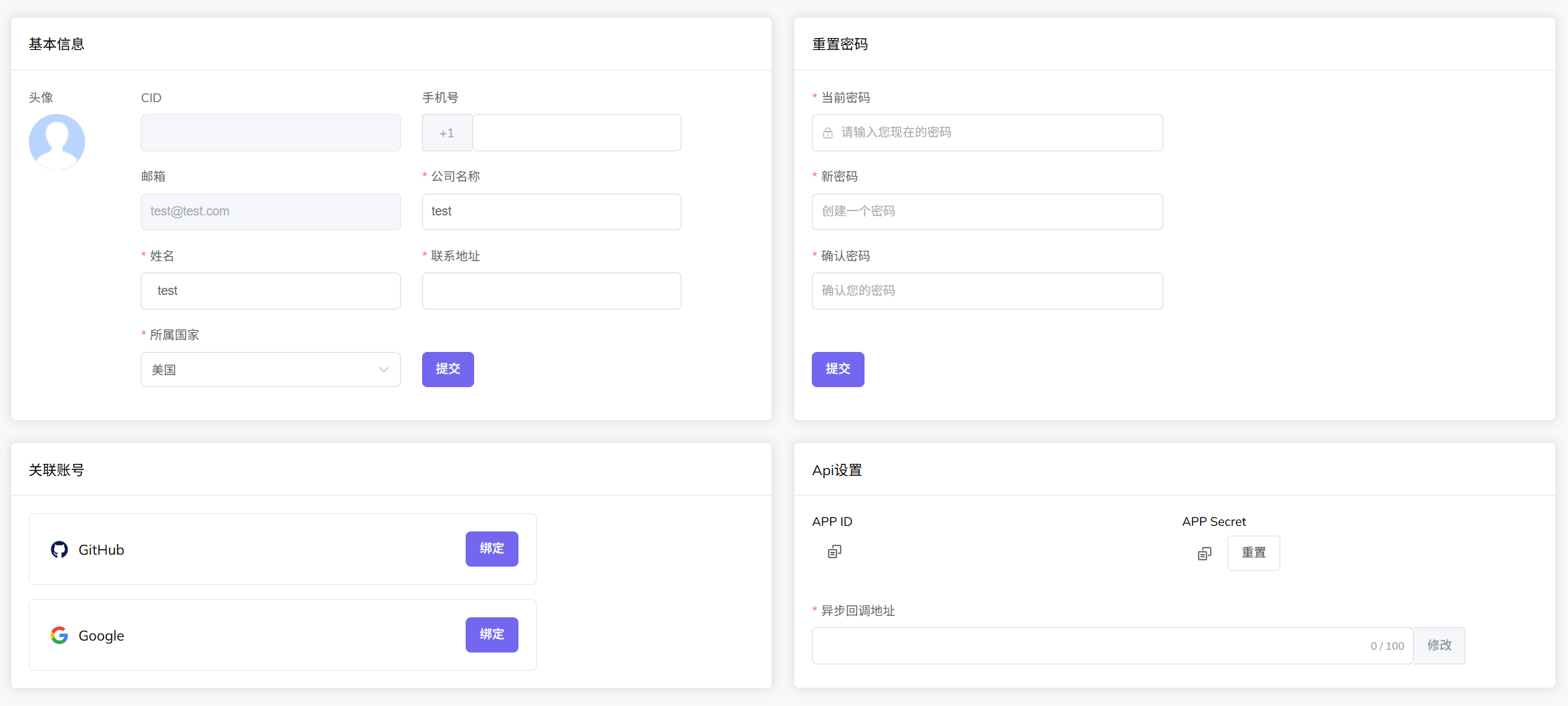Screen dimensions: 1568x706
Task: Focus the phone number input field
Action: point(576,133)
